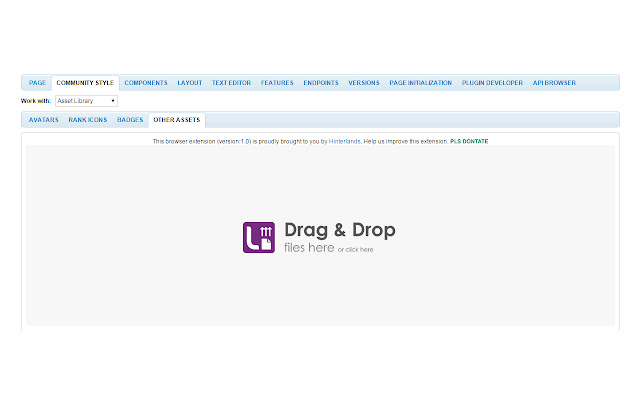
Task: Click the Drag & Drop heading
Action: pos(340,230)
